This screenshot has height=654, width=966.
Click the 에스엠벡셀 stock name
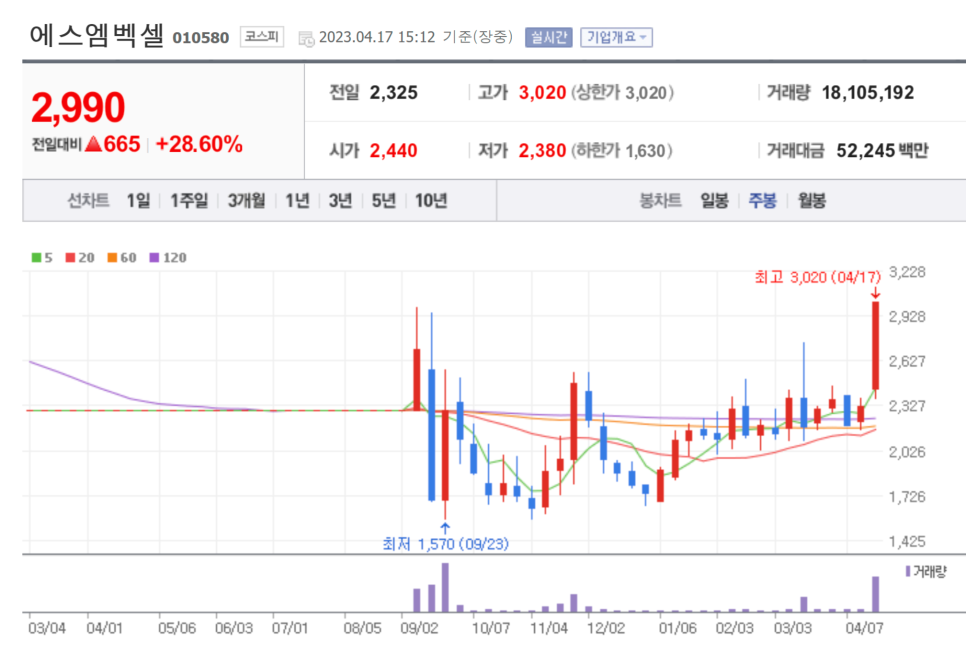coord(97,36)
